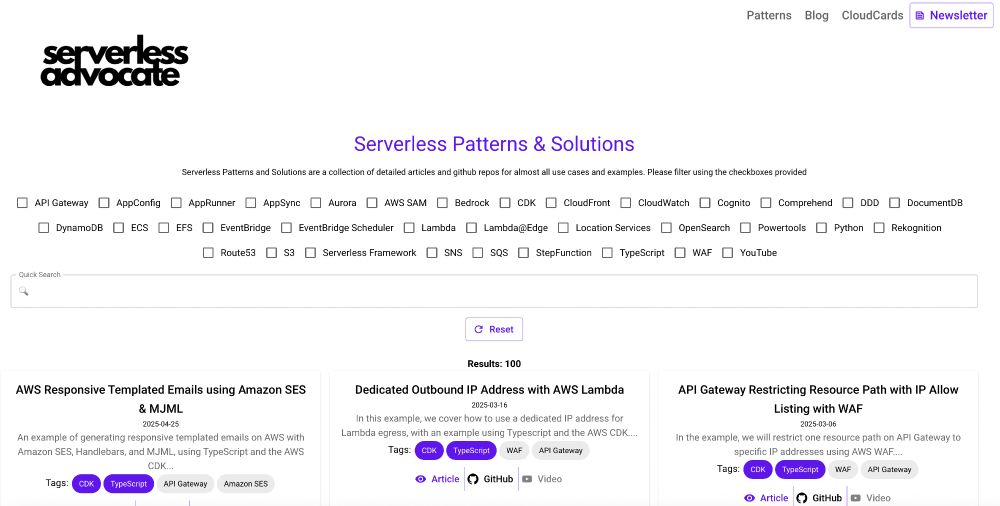Select the OpenSearch checkbox
This screenshot has height=506, width=1000.
[x=666, y=227]
